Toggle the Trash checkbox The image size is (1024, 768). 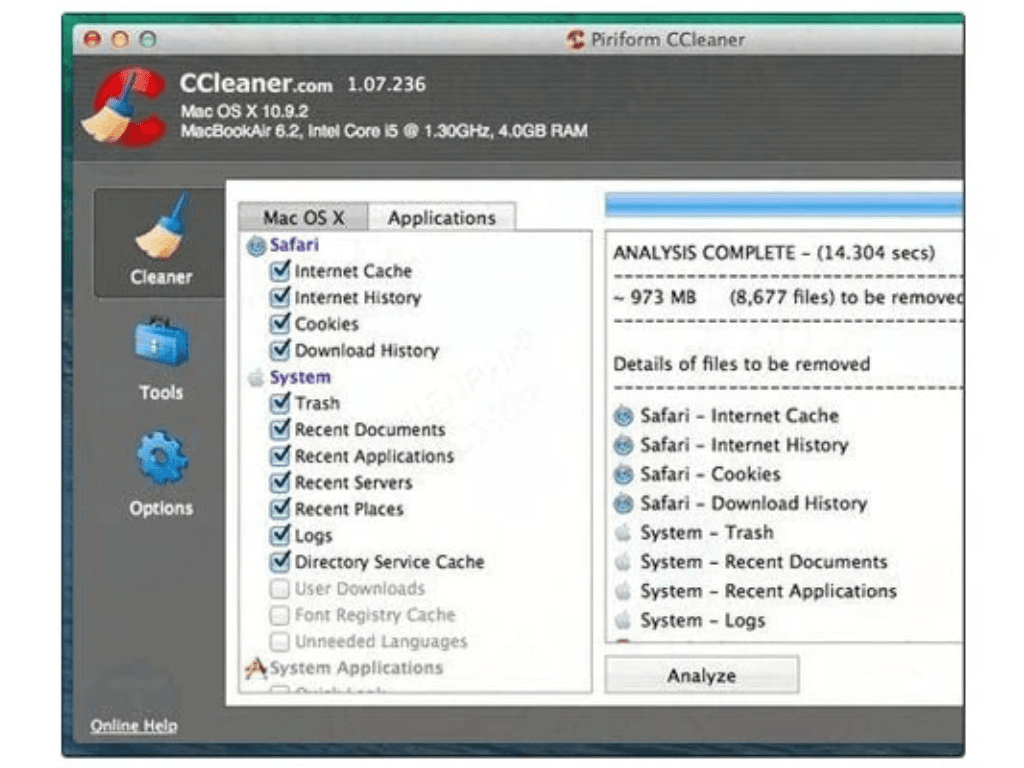pyautogui.click(x=280, y=404)
